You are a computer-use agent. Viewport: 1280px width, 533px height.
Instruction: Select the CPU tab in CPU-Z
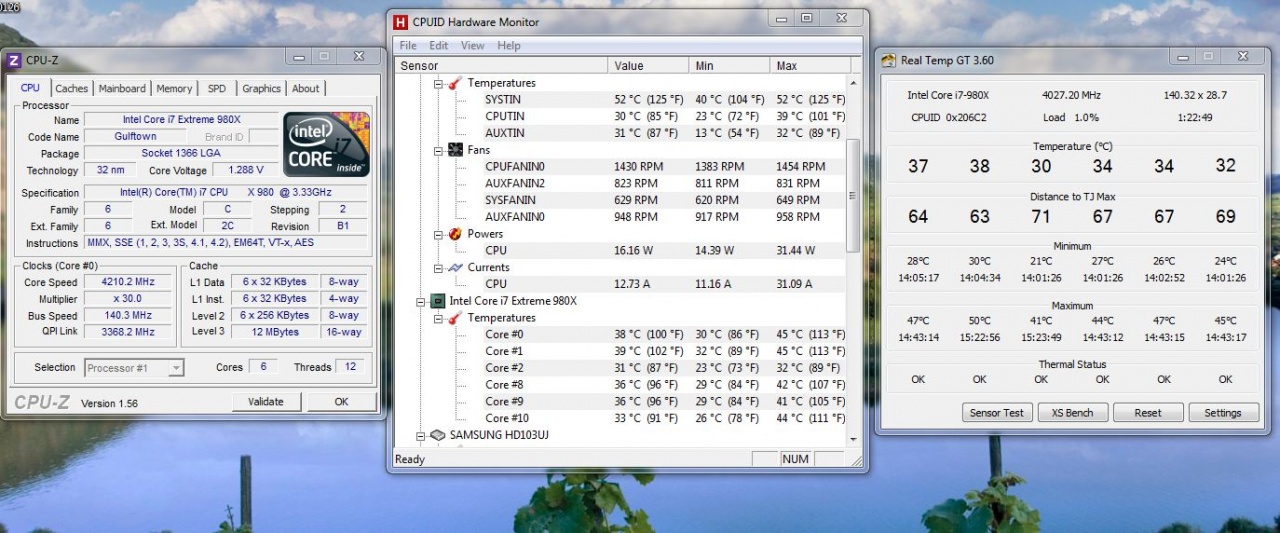31,88
